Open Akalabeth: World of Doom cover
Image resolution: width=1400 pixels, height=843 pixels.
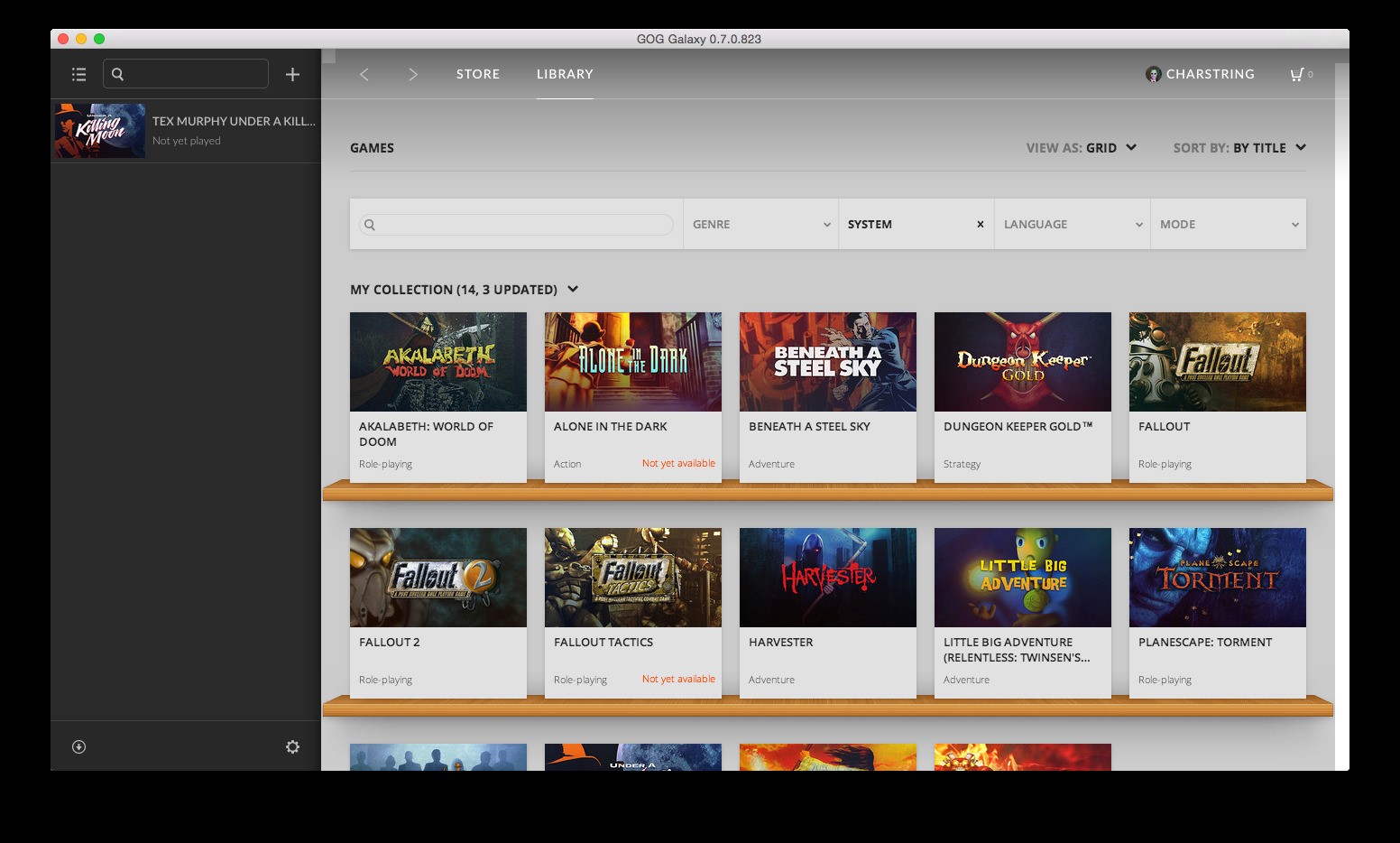tap(438, 362)
